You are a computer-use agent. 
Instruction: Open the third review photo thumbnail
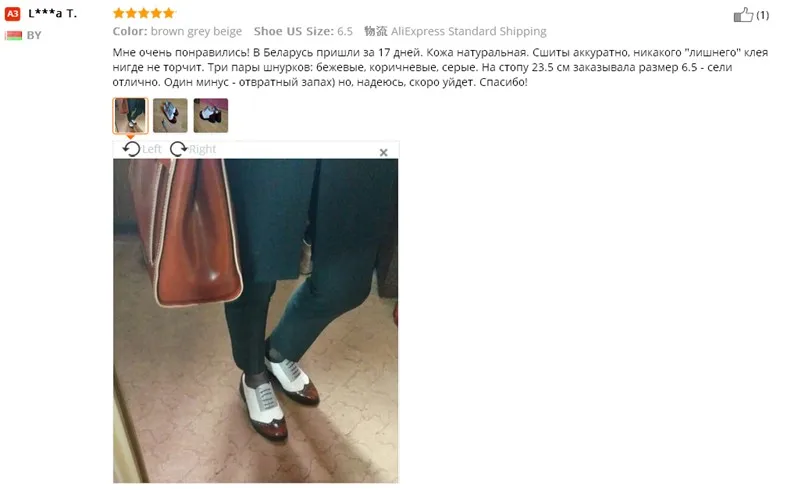tap(211, 115)
